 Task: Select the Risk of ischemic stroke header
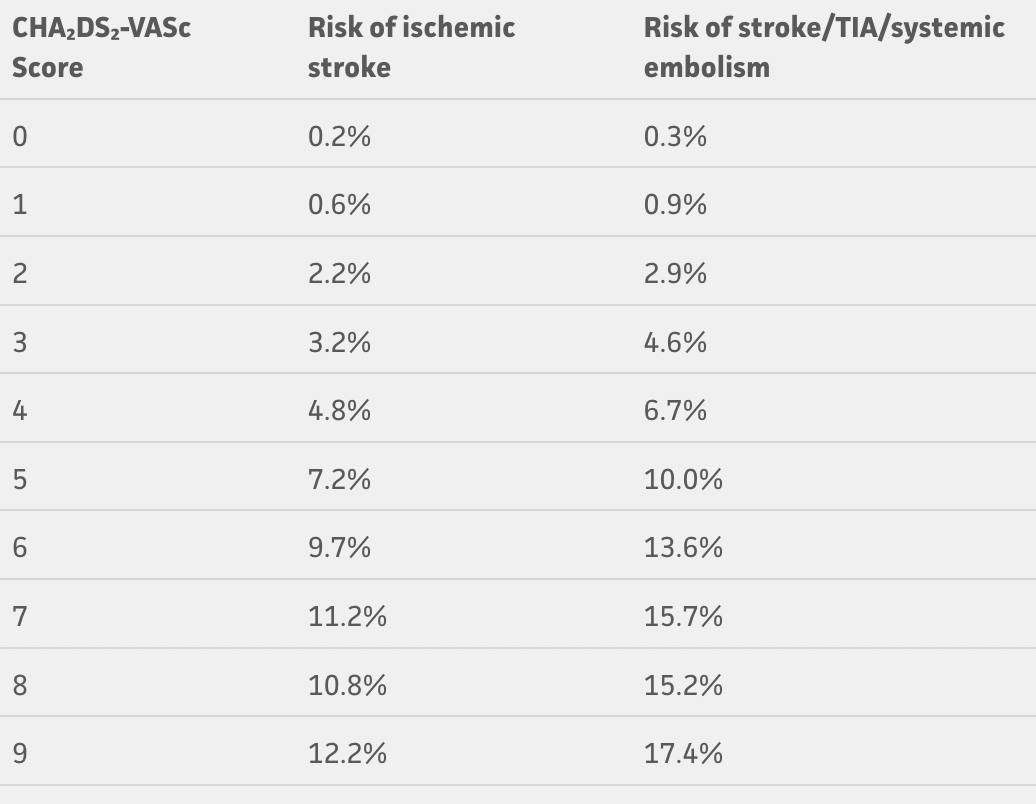411,47
